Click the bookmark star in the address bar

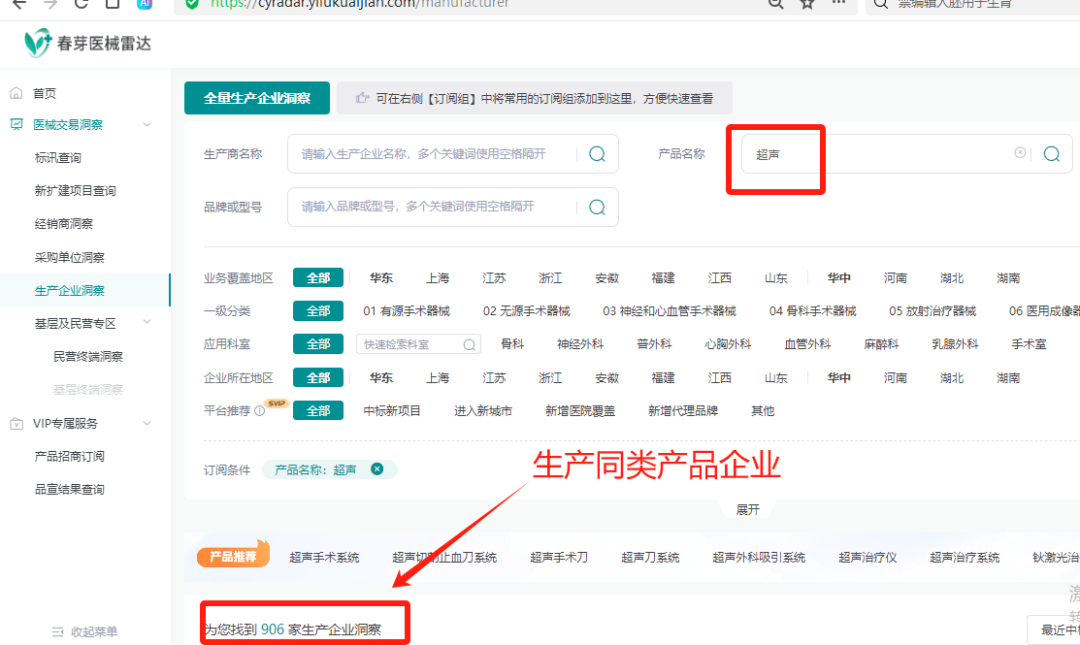pyautogui.click(x=806, y=4)
